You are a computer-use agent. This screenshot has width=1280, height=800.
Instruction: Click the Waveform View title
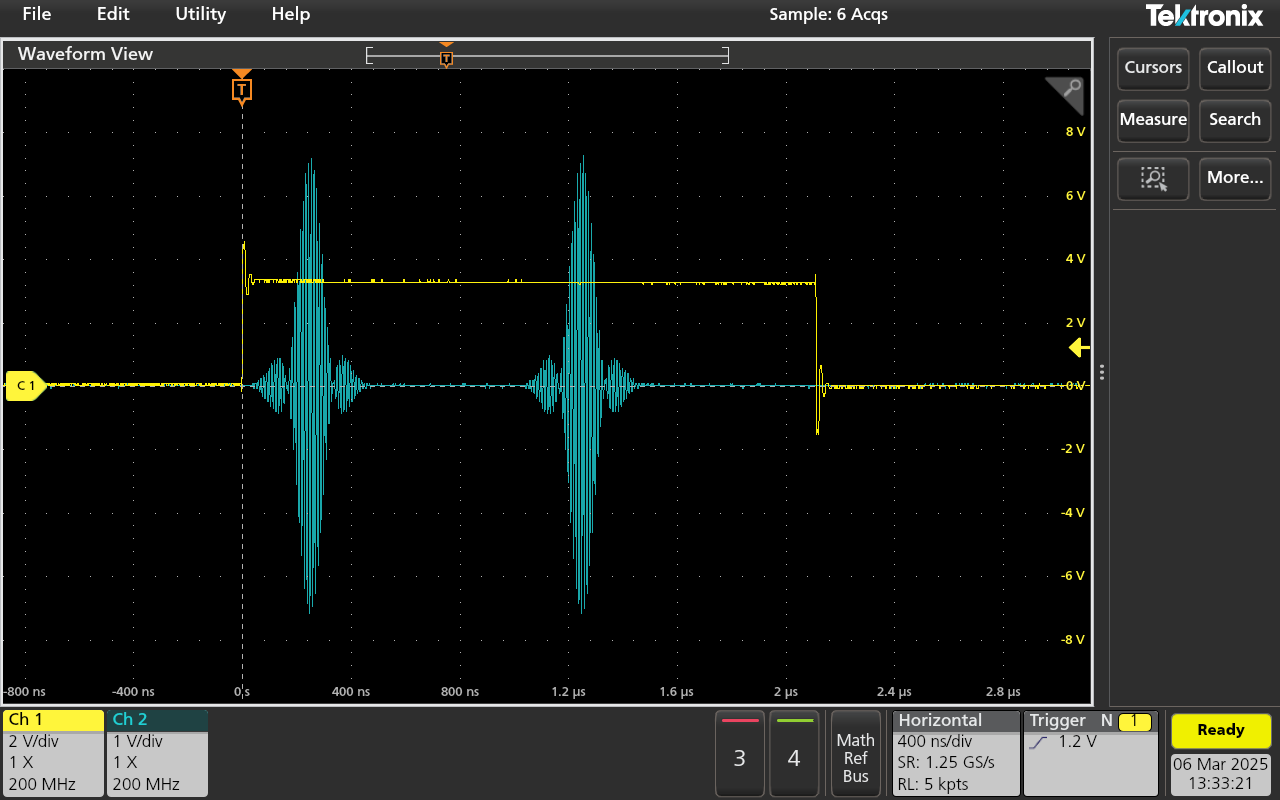click(86, 54)
